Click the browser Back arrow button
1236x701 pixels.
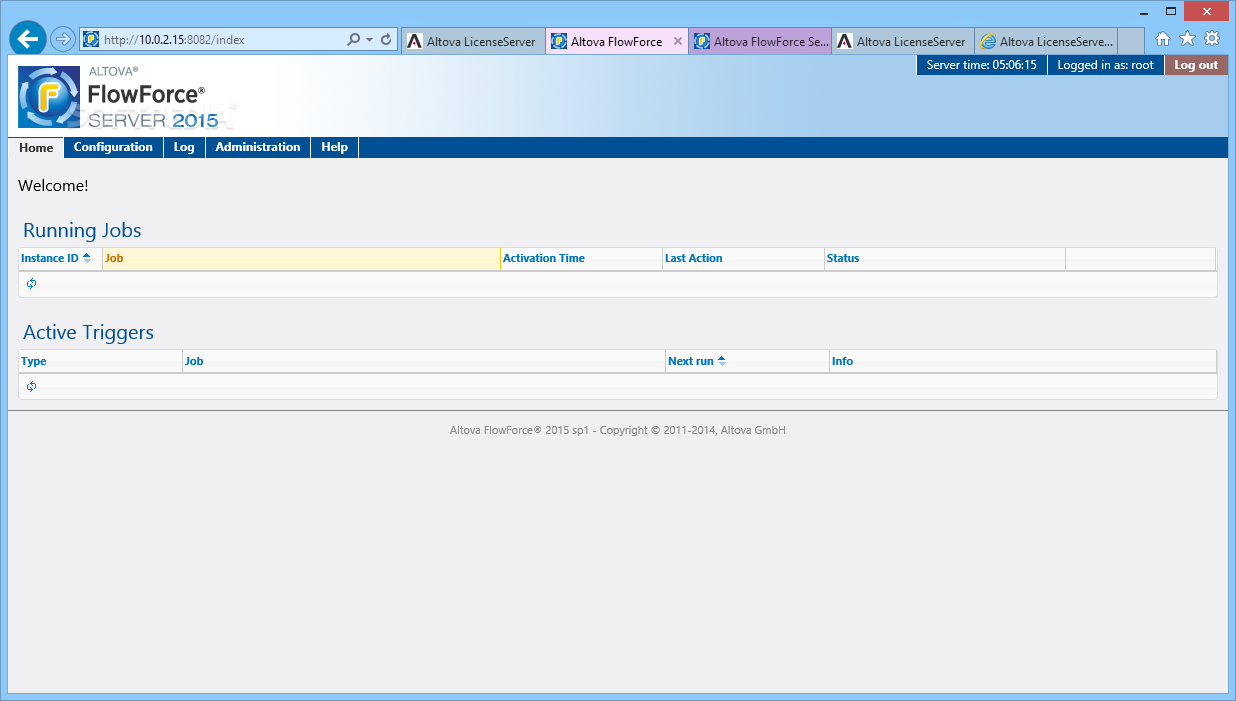28,39
